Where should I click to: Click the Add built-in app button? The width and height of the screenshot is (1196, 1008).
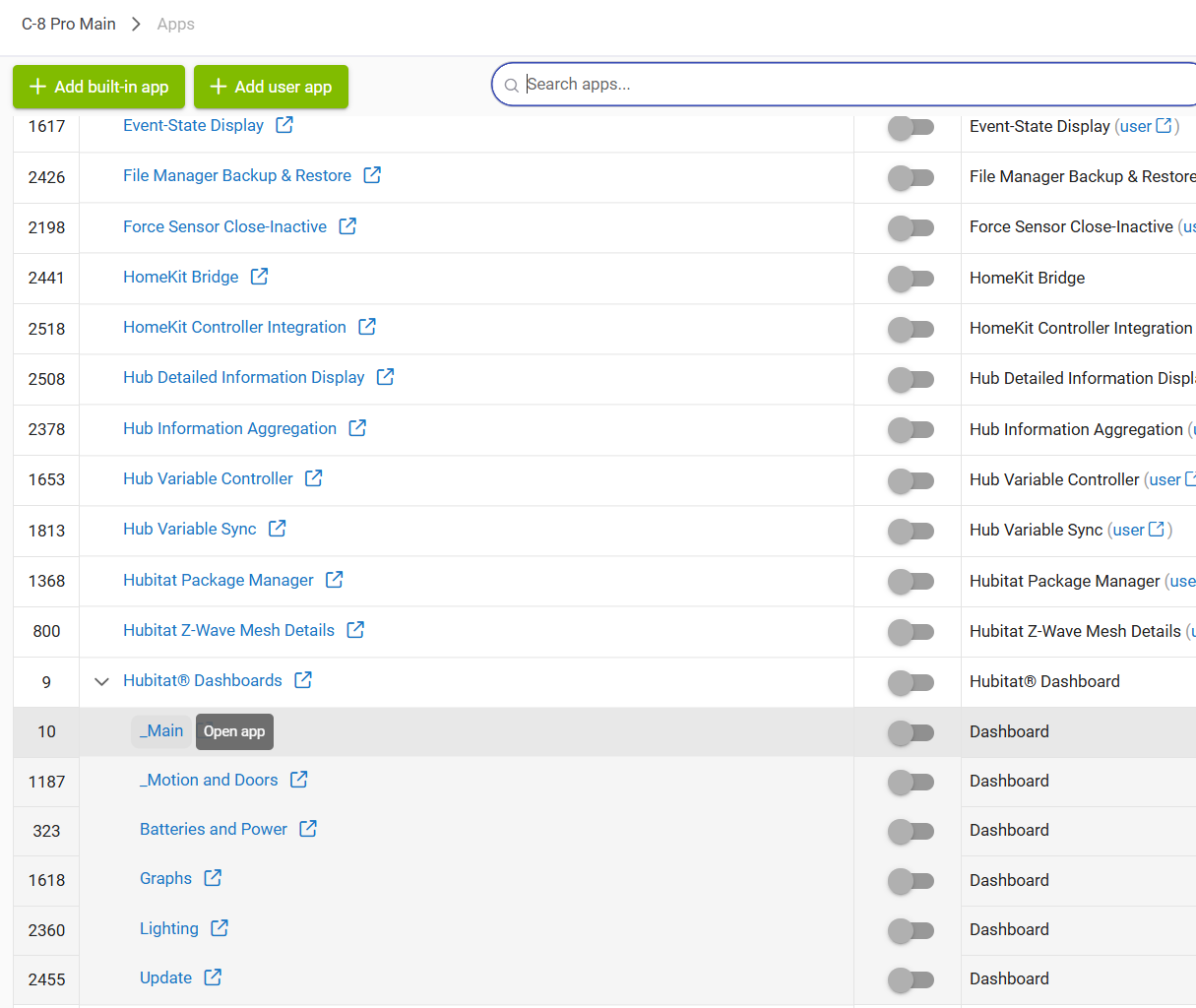[99, 87]
